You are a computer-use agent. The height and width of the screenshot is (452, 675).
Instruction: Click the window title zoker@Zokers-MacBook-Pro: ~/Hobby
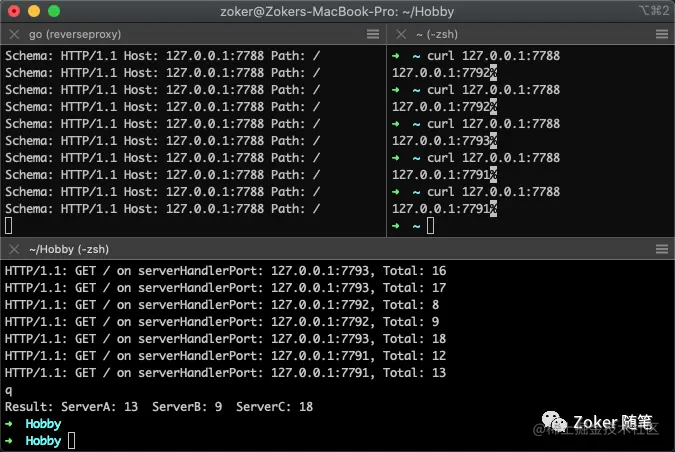click(337, 12)
